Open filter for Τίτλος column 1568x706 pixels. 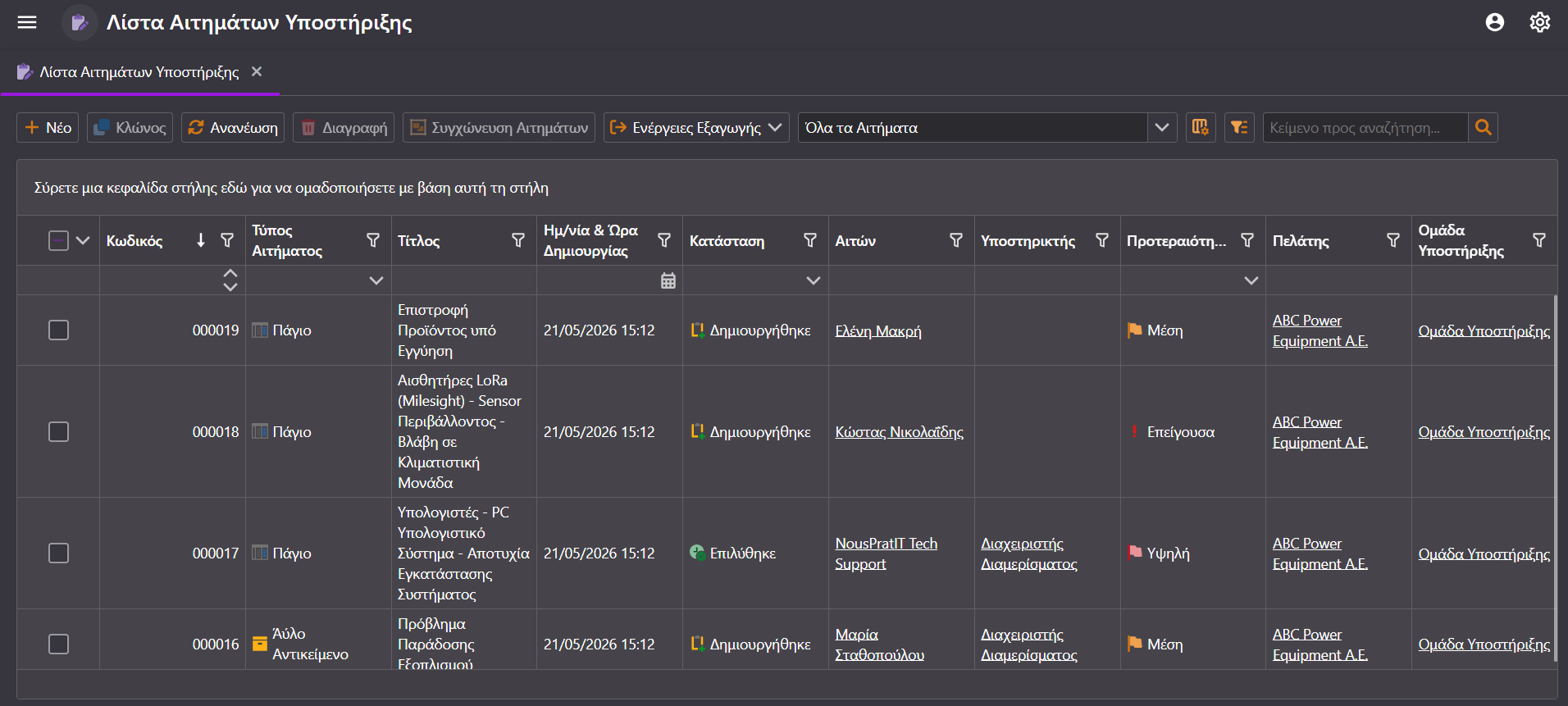[x=518, y=240]
